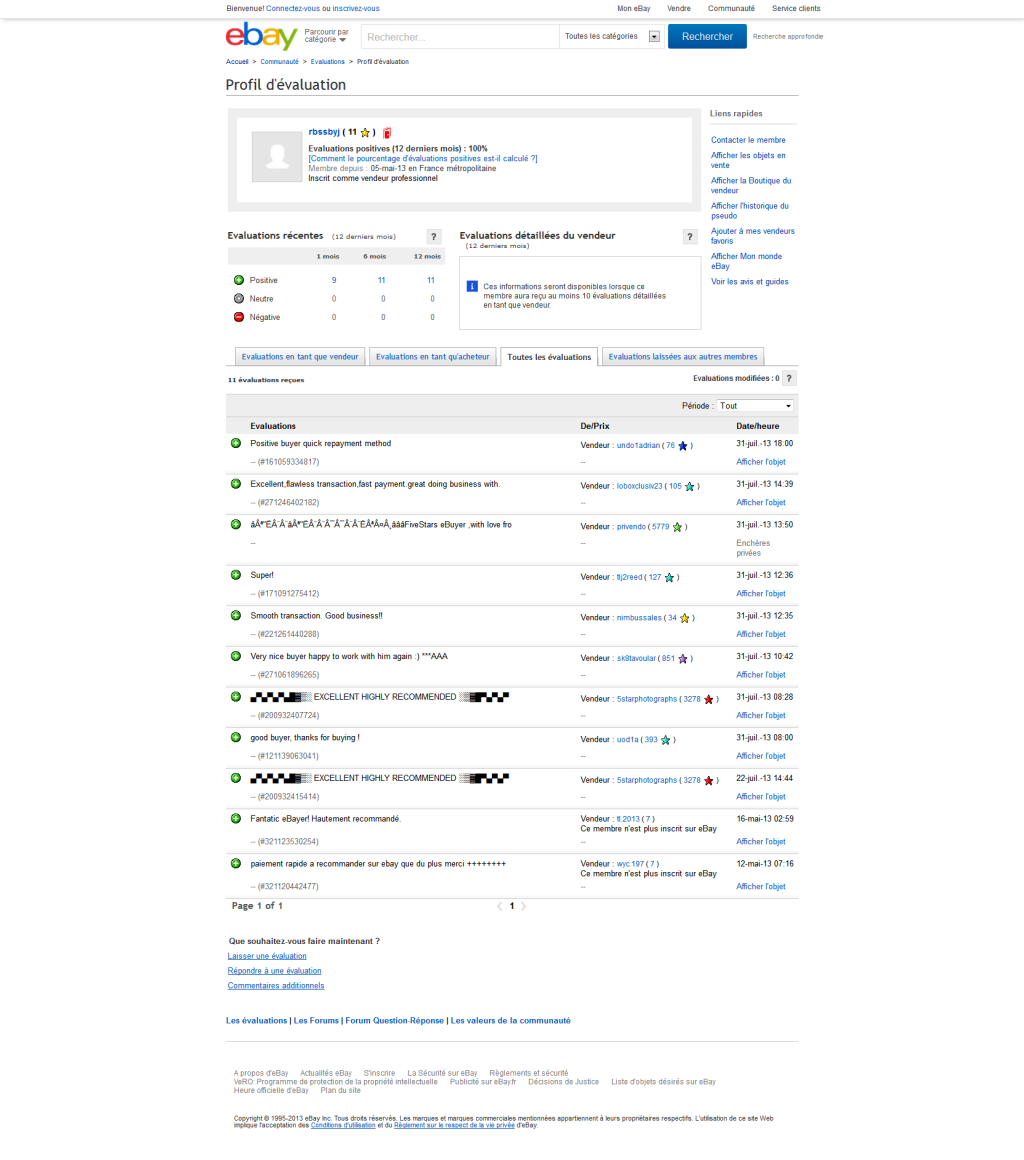Click the blue star next to undo1adrian
This screenshot has height=1160, width=1024.
pyautogui.click(x=683, y=446)
